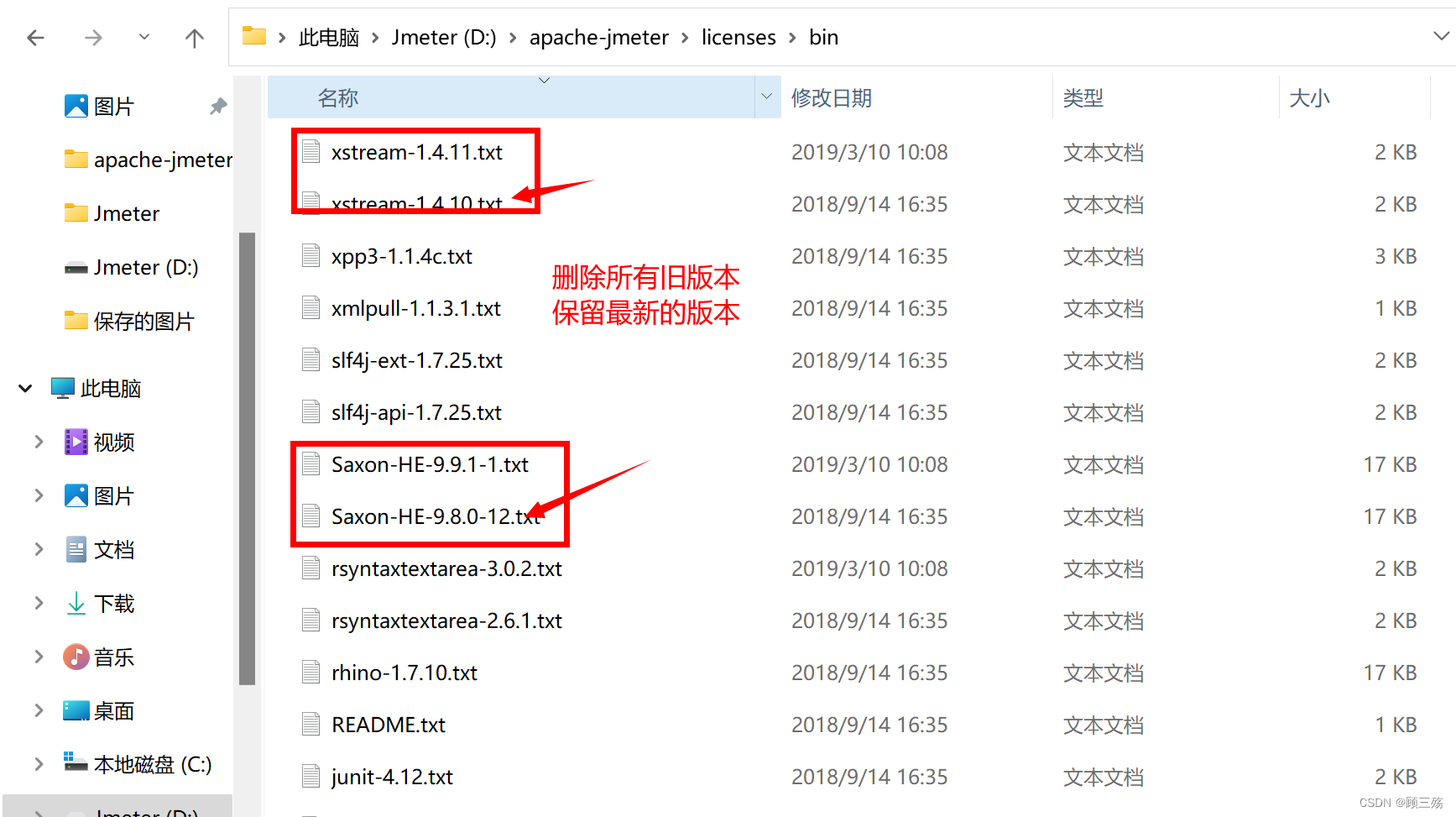Viewport: 1456px width, 817px height.
Task: Click the 桌面 icon
Action: (x=76, y=710)
